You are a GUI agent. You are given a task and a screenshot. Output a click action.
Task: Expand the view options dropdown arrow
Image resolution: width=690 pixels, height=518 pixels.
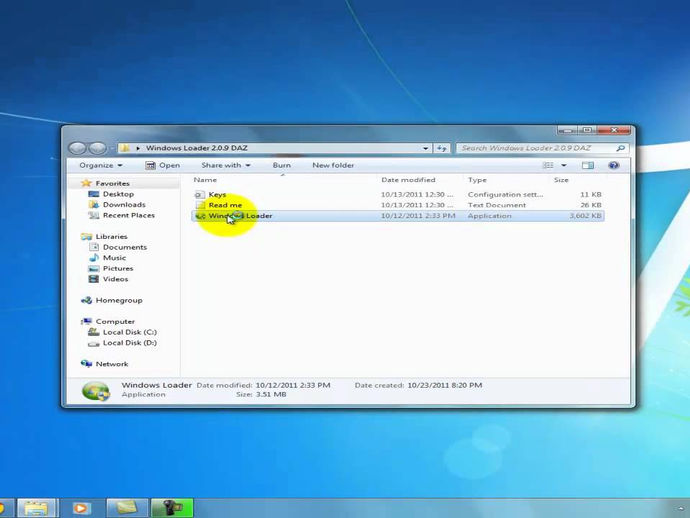(x=564, y=165)
